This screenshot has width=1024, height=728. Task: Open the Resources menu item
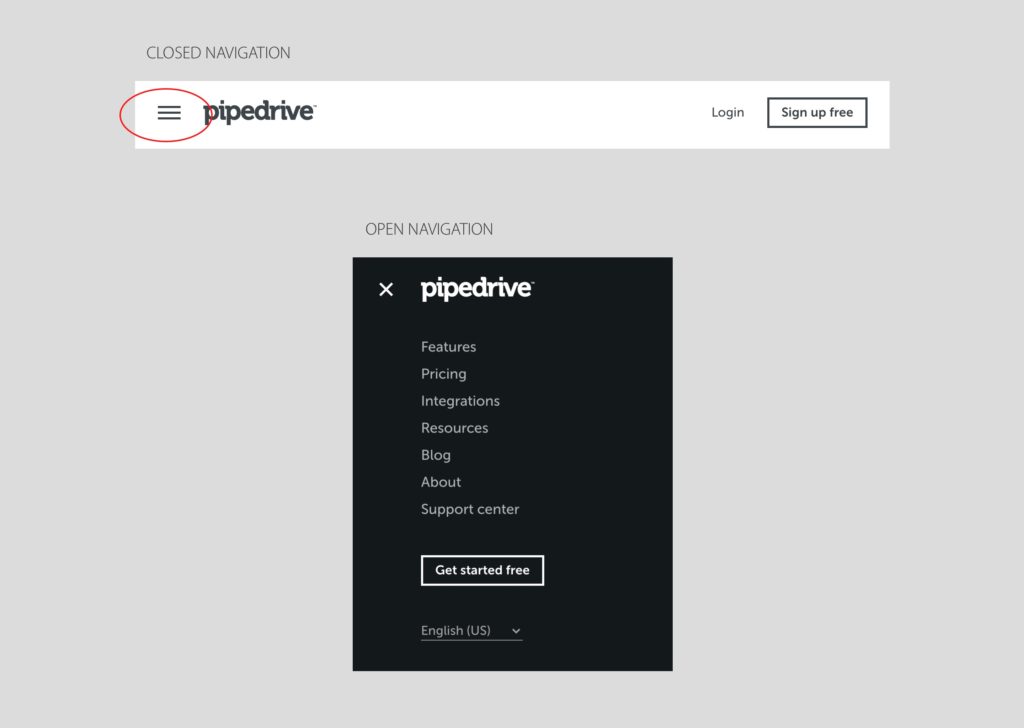[455, 428]
